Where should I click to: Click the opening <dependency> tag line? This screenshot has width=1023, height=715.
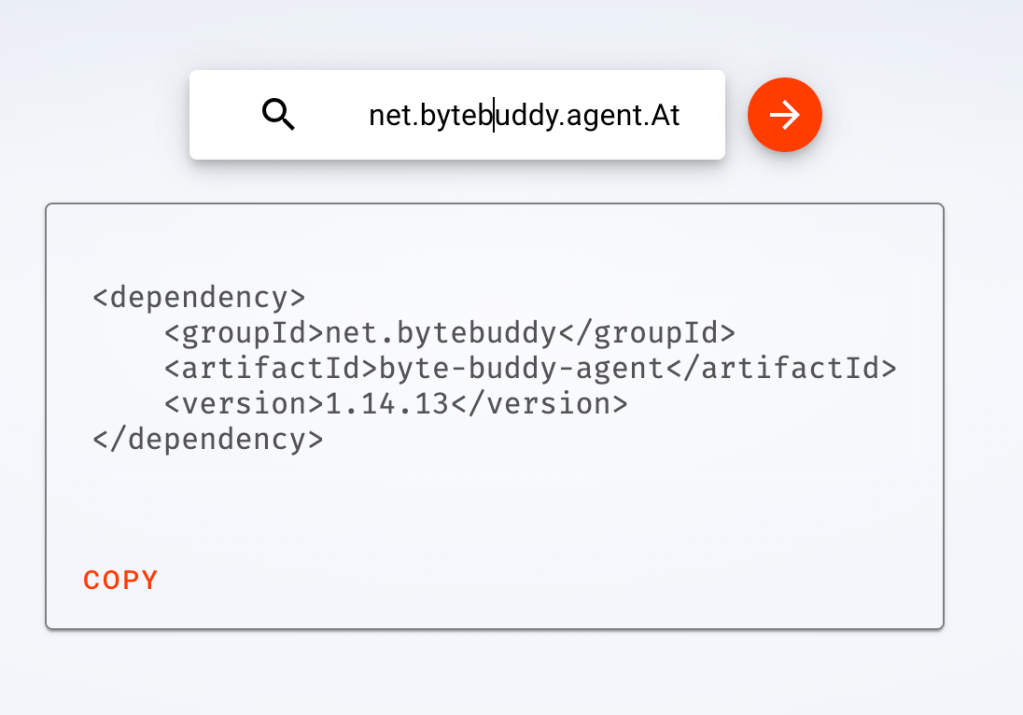point(198,298)
